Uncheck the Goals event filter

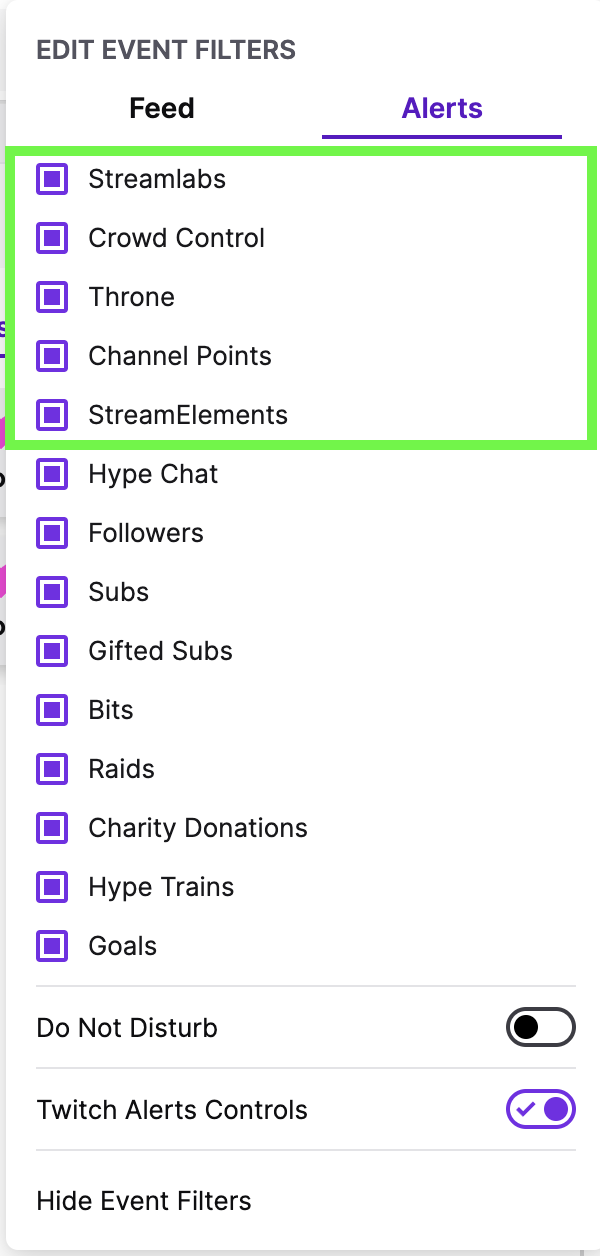(51, 946)
